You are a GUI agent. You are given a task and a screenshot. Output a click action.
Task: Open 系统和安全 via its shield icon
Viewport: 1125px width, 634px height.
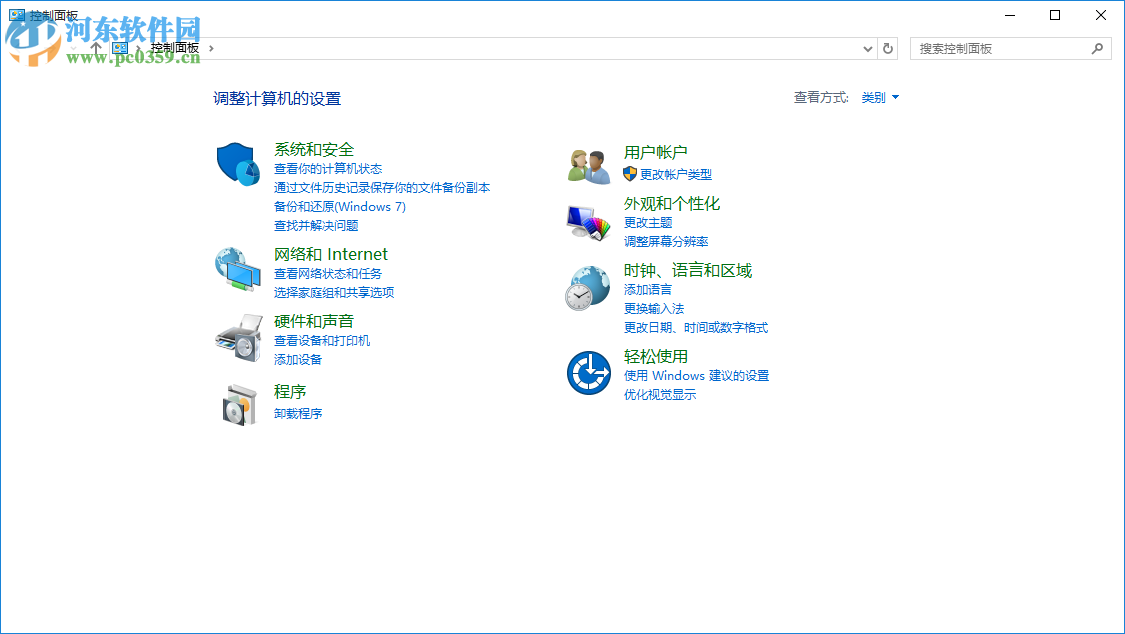pos(238,163)
